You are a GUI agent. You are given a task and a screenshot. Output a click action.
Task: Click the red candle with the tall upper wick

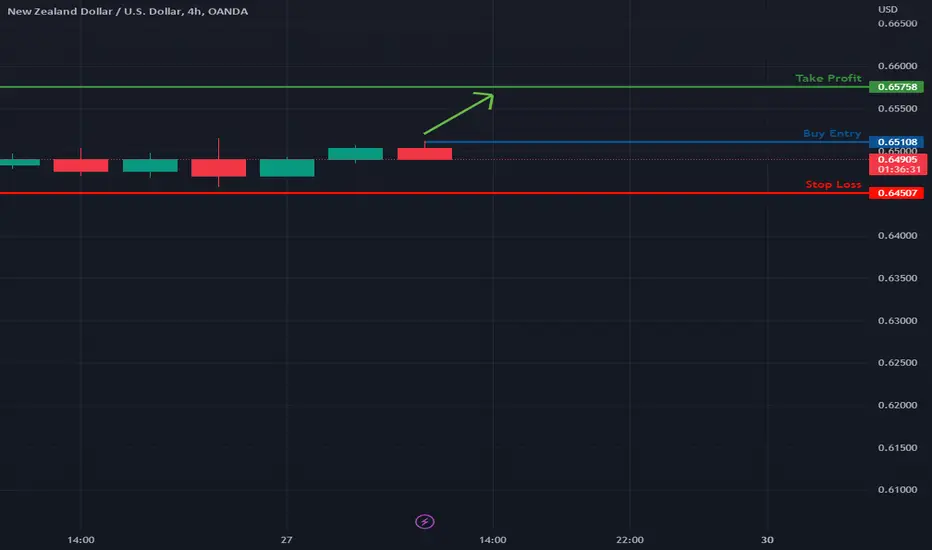point(218,167)
